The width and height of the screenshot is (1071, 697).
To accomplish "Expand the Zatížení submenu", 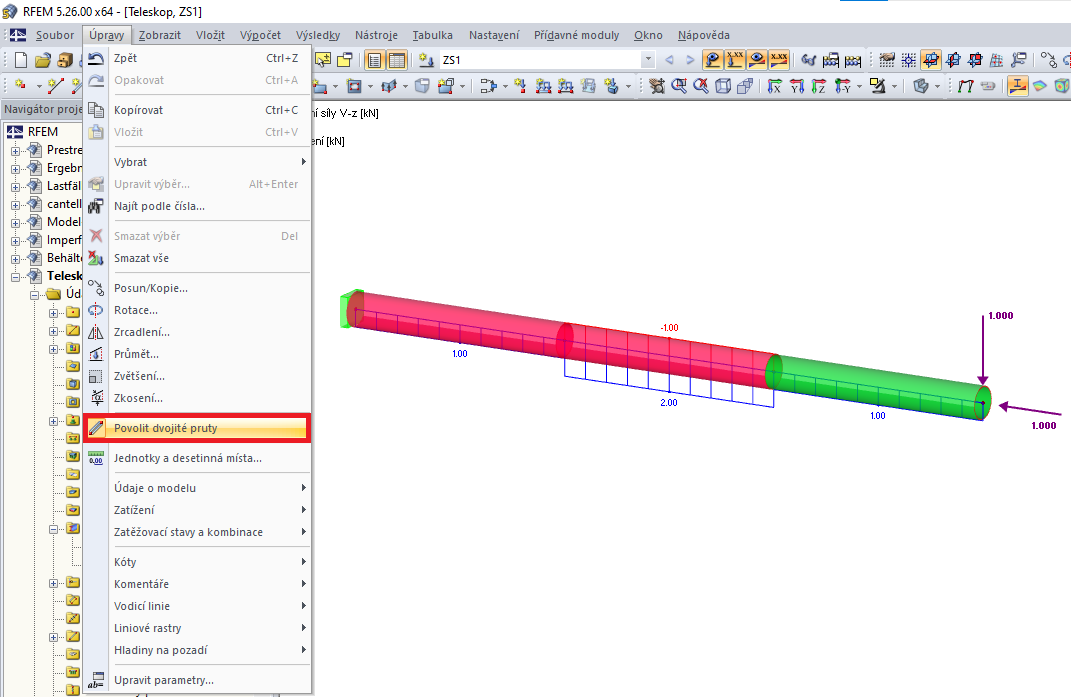I will tap(197, 510).
